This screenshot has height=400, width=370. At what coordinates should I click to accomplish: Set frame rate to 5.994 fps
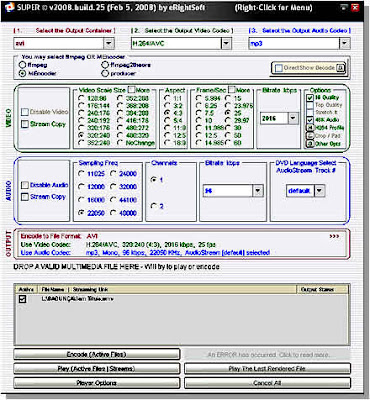(x=199, y=98)
